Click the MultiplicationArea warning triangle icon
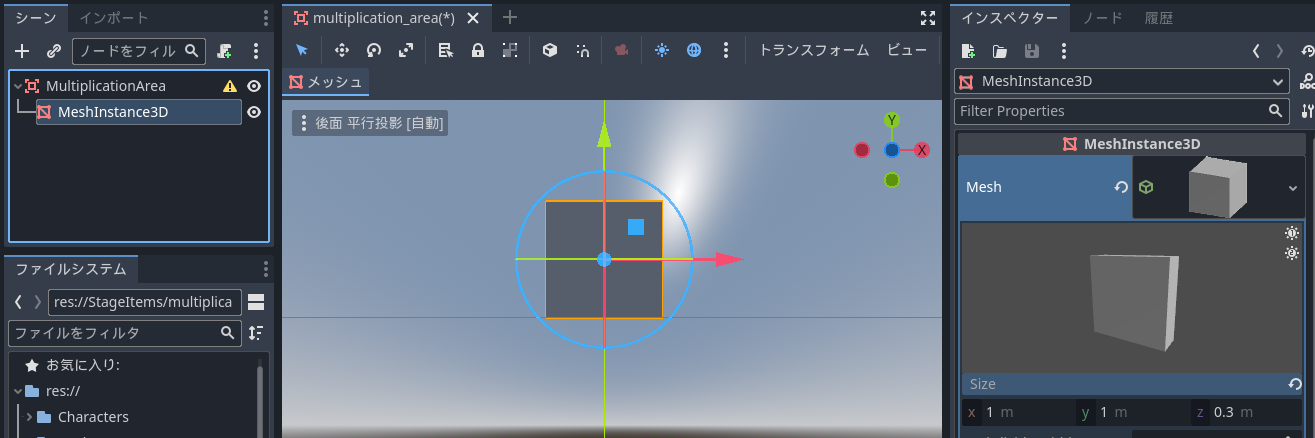The height and width of the screenshot is (438, 1315). [x=230, y=86]
